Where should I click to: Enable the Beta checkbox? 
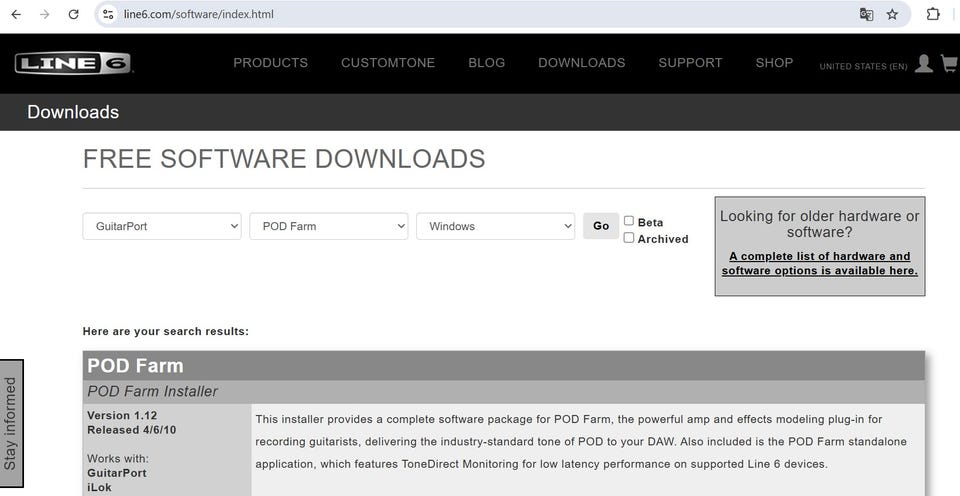629,221
